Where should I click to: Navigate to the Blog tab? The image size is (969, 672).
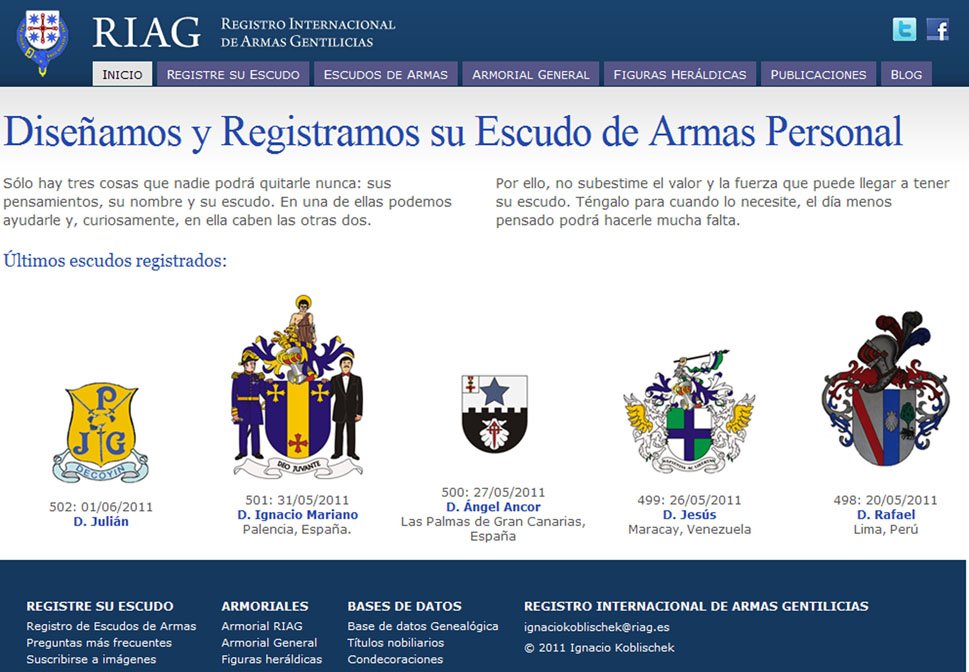point(906,74)
